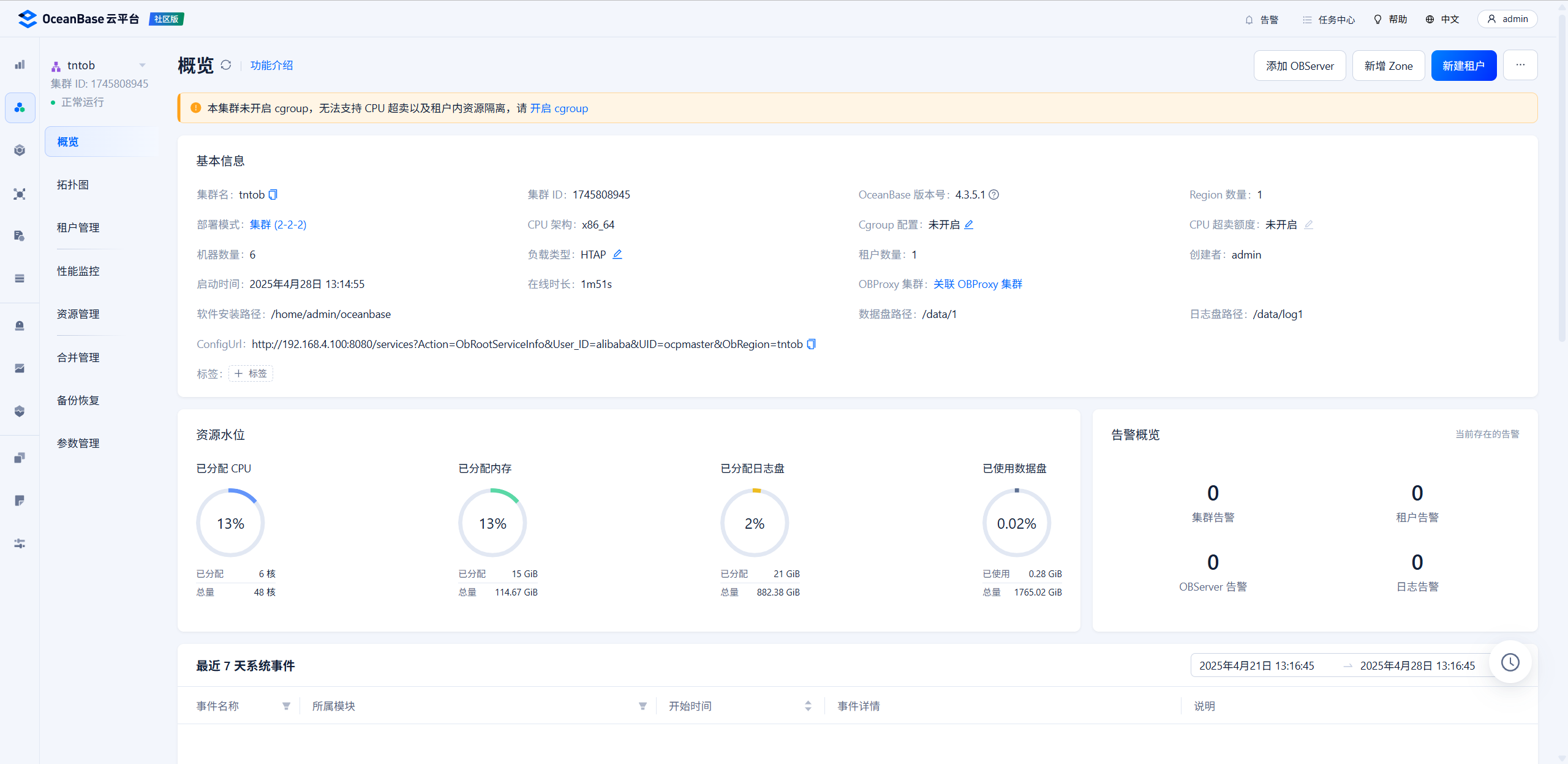The width and height of the screenshot is (1568, 764).
Task: Click the 新建租户 button
Action: pyautogui.click(x=1463, y=66)
